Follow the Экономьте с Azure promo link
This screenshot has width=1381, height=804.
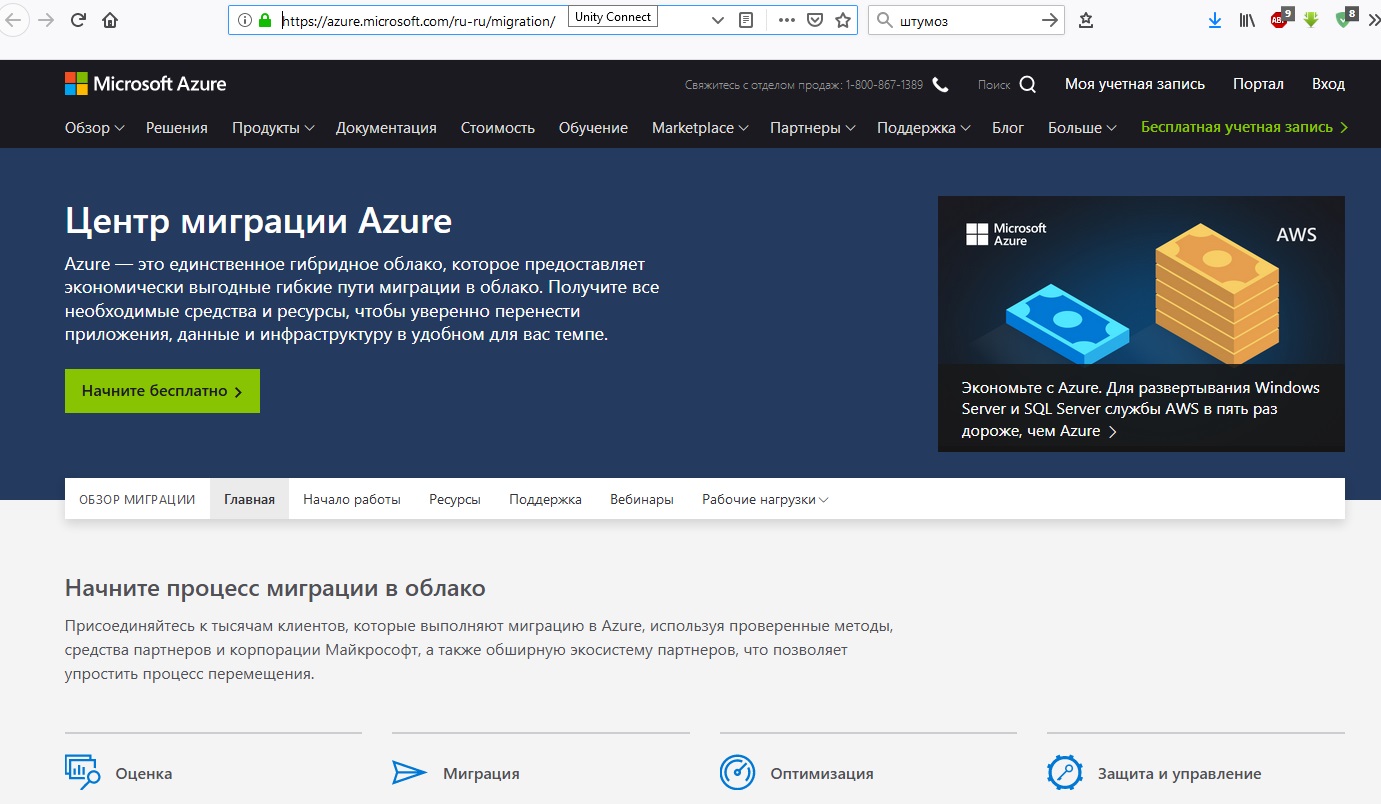tap(1141, 409)
